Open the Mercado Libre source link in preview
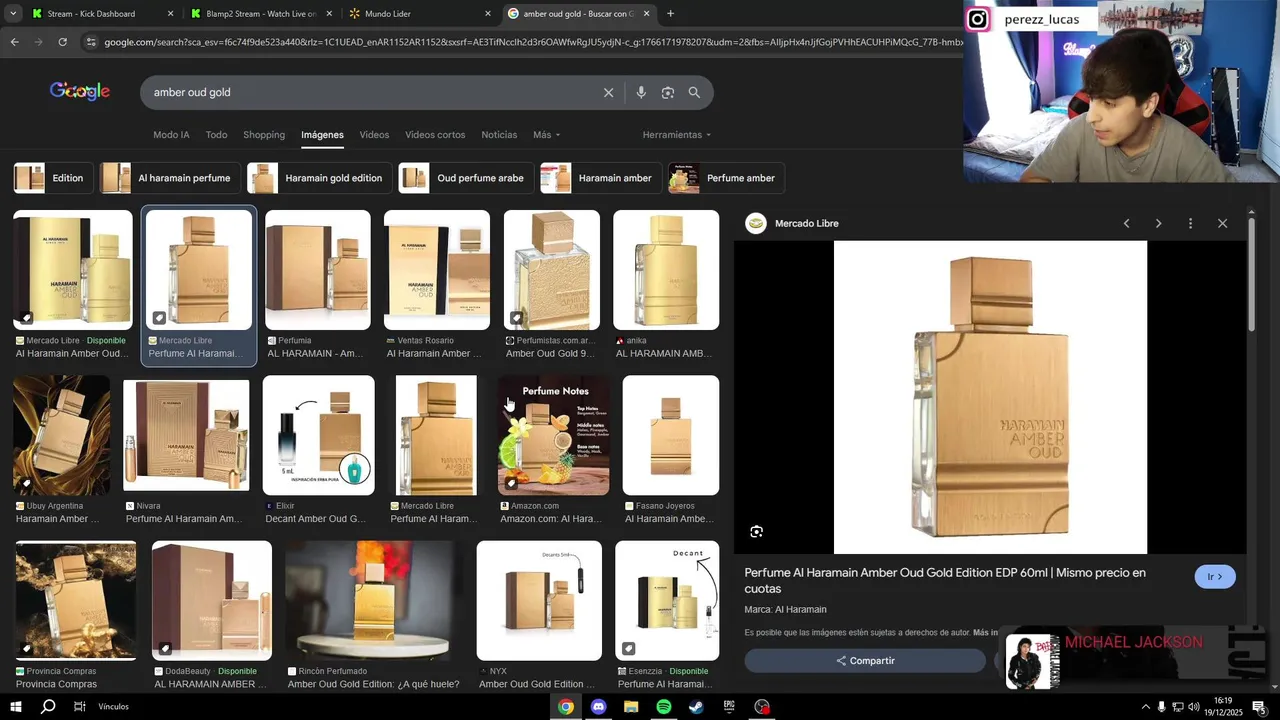 [x=792, y=223]
